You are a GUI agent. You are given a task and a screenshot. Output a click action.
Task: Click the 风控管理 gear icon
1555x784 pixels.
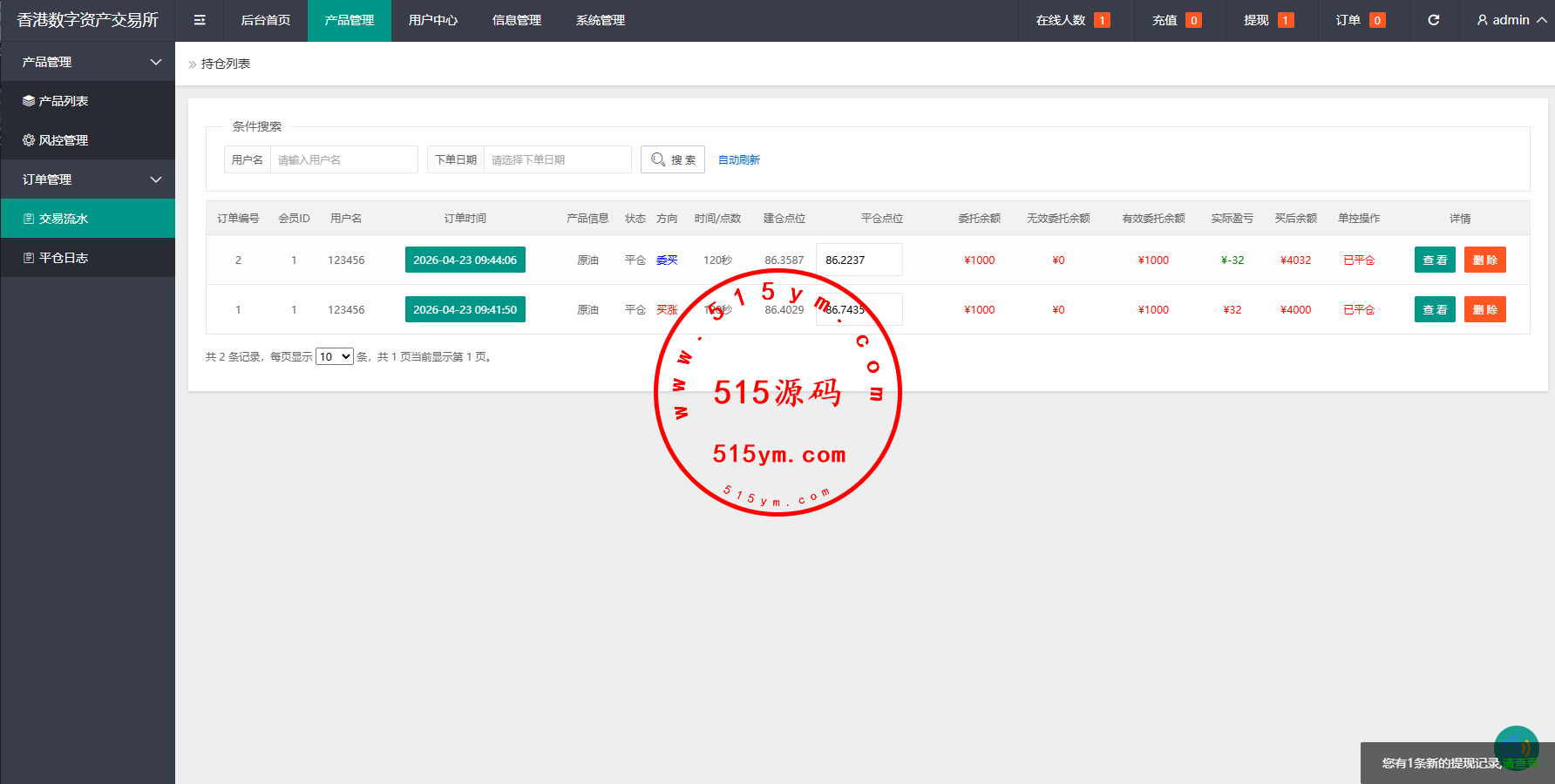pyautogui.click(x=29, y=140)
